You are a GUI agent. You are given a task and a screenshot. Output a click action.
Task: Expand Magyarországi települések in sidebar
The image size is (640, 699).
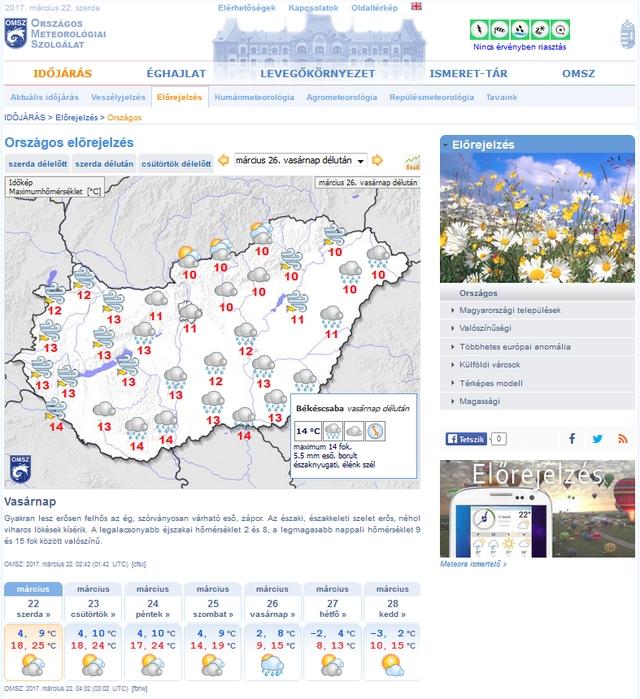[x=537, y=310]
